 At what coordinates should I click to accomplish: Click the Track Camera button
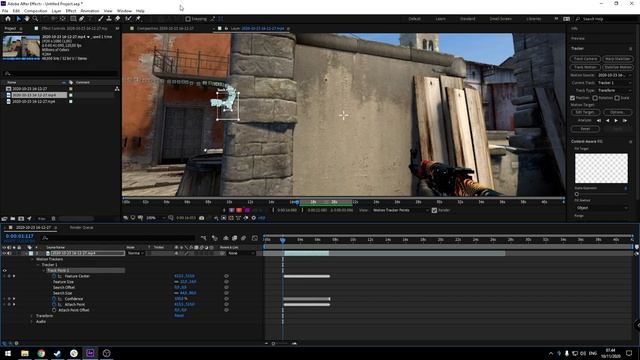tap(585, 59)
